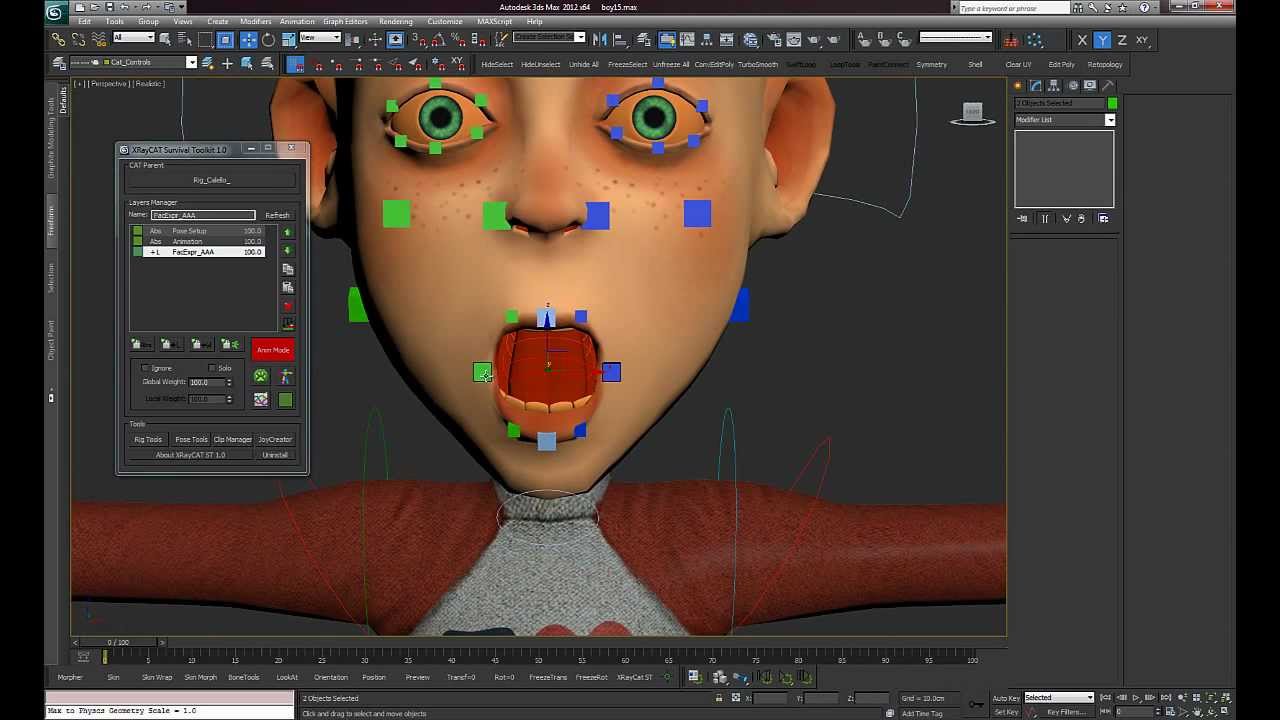Enable the Ignore checkbox
This screenshot has height=720, width=1280.
(x=146, y=368)
